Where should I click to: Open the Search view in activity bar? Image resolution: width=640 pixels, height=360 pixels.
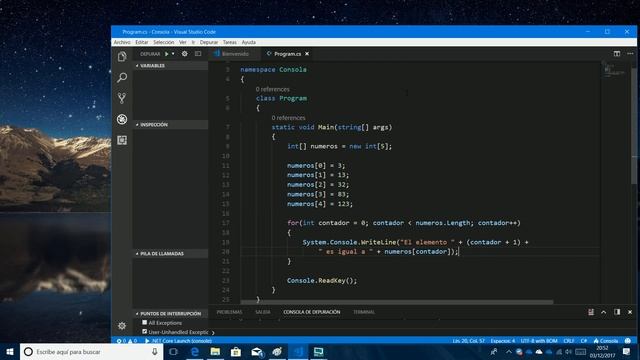click(122, 77)
